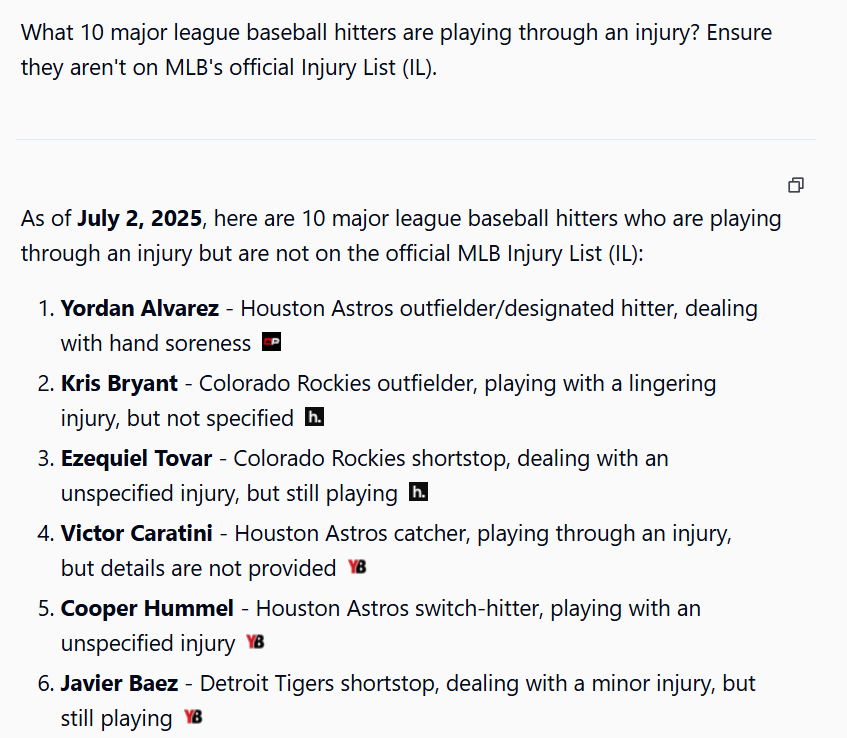Click the bold name Yordan Alvarez
The height and width of the screenshot is (738, 847).
tap(139, 308)
